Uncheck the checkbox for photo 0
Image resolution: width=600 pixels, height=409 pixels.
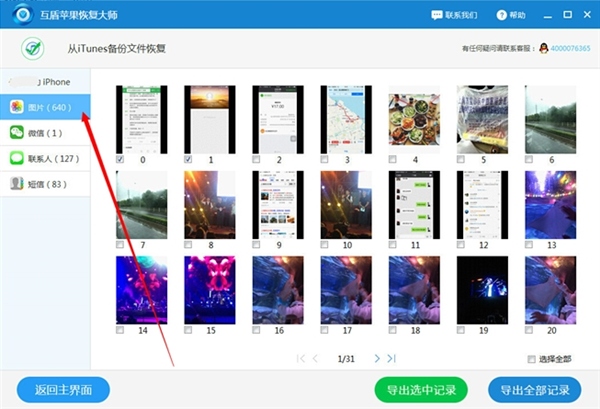coord(120,159)
